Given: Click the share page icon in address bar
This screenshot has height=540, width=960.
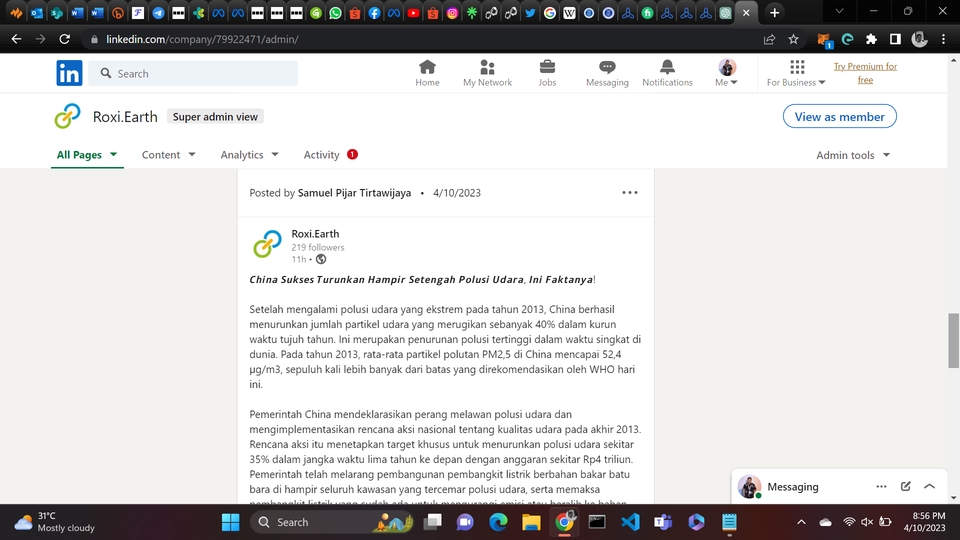Looking at the screenshot, I should tap(769, 39).
